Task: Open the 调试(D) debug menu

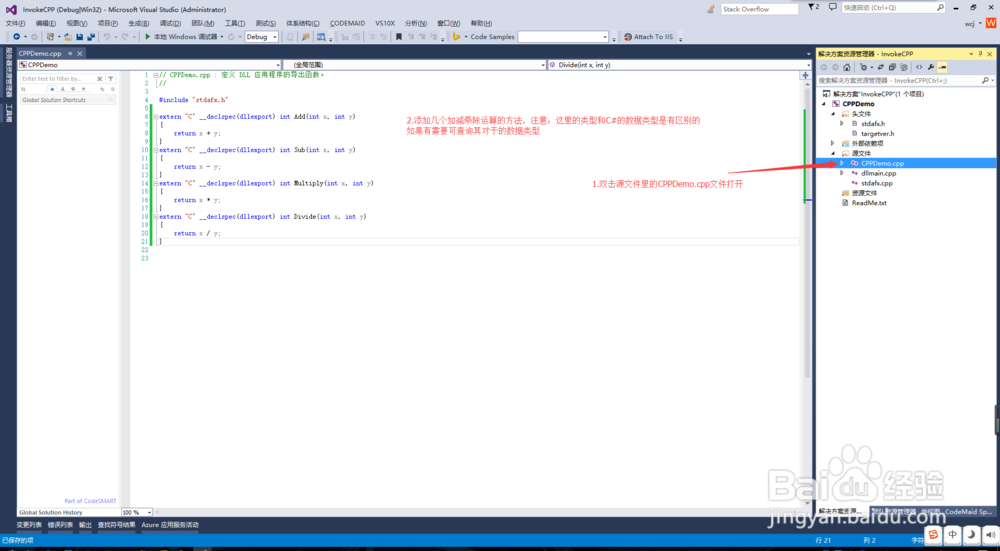Action: pos(170,23)
